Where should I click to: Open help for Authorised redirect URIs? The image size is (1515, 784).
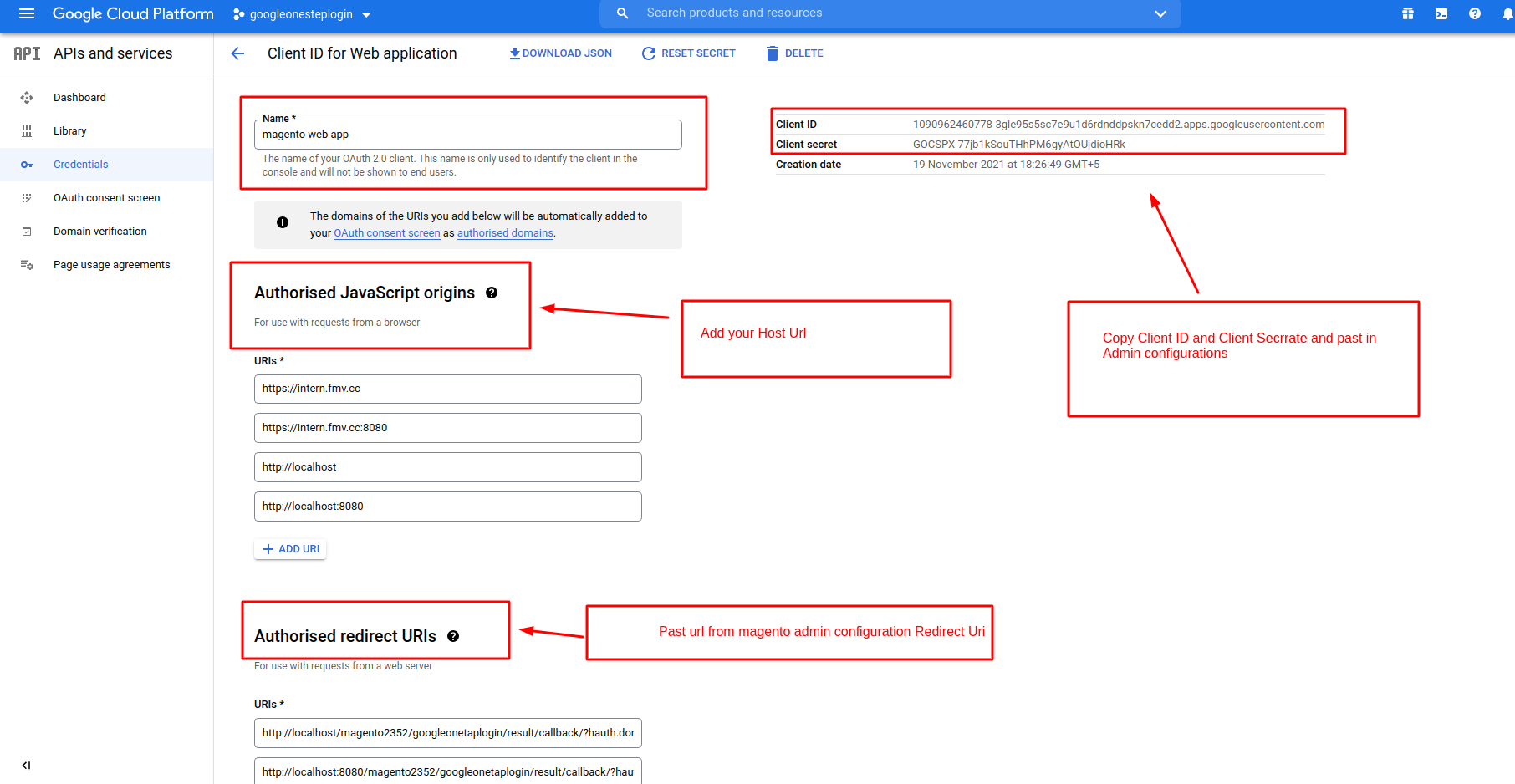point(453,636)
